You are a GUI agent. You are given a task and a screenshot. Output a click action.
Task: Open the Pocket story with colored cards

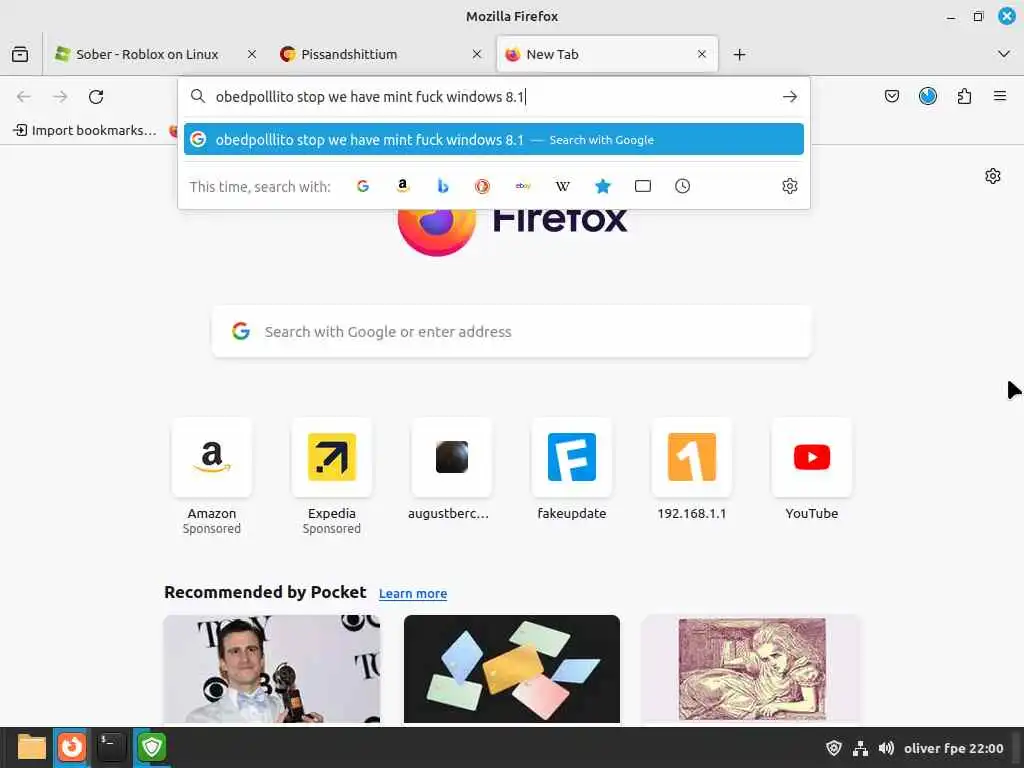pyautogui.click(x=512, y=669)
